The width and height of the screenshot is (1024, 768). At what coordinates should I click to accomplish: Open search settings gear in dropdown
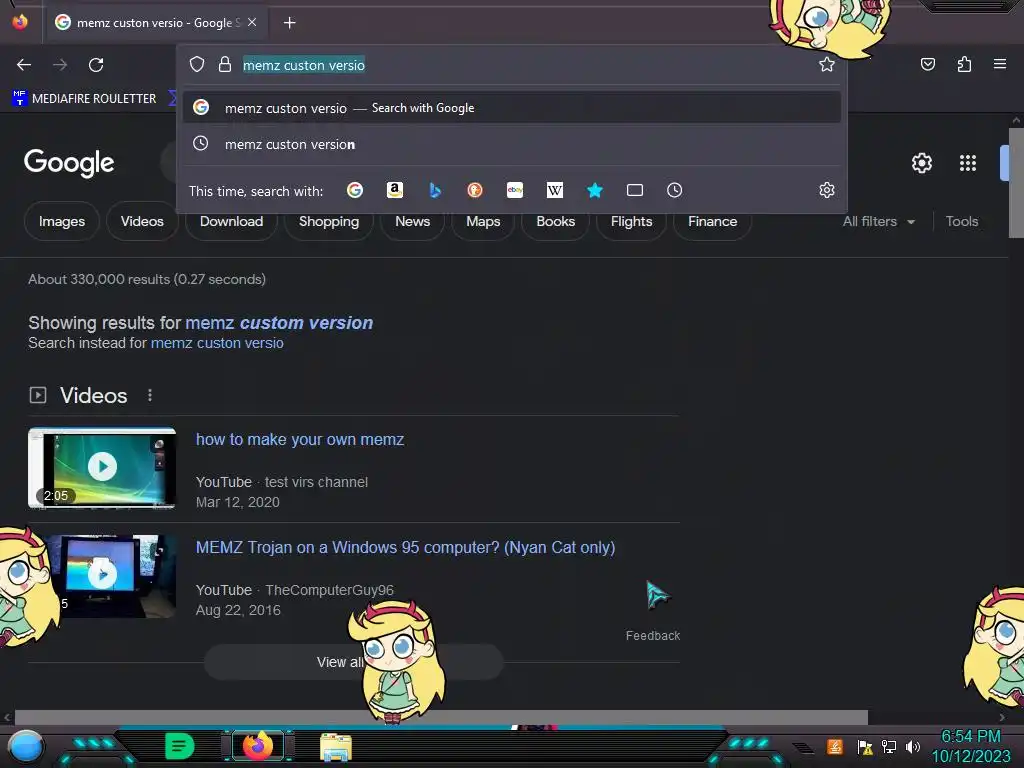click(827, 190)
